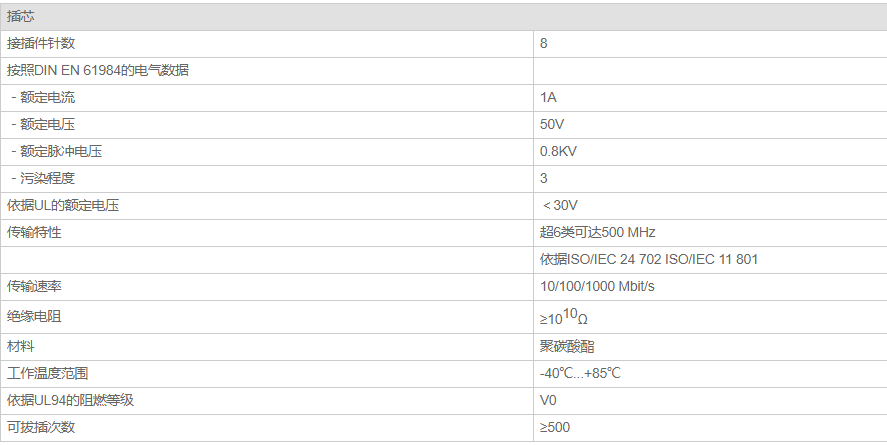Select the value 8 for pin count

[544, 43]
